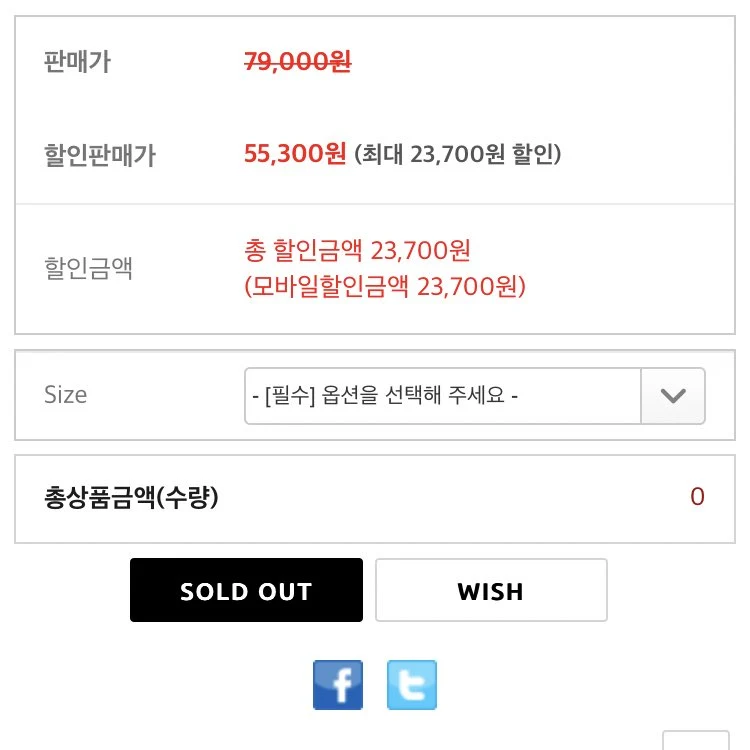Add item with the WISH button
The width and height of the screenshot is (750, 750).
click(x=491, y=590)
